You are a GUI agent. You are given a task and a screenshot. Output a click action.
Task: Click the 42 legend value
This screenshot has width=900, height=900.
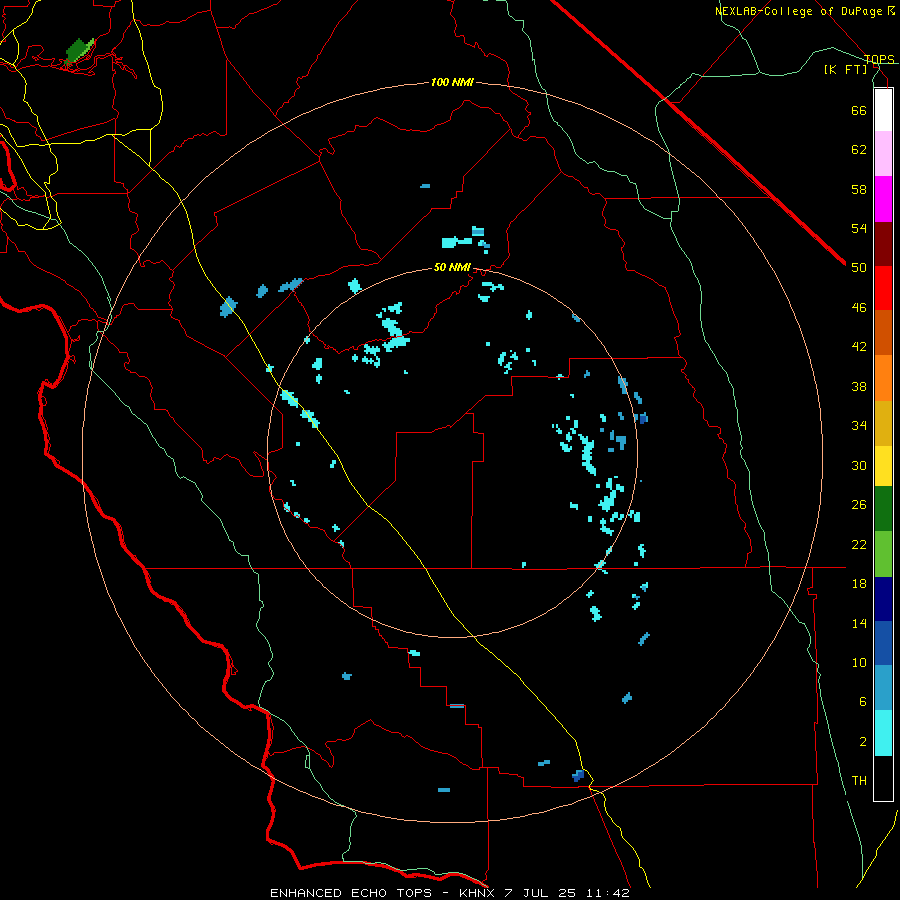coord(859,347)
